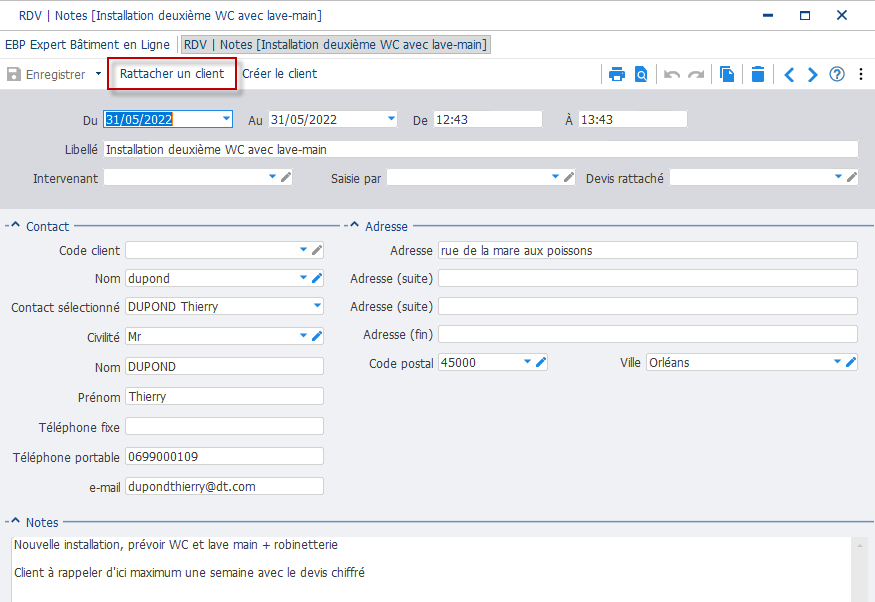Open the Au date picker dropdown
Image resolution: width=875 pixels, height=602 pixels.
click(391, 119)
